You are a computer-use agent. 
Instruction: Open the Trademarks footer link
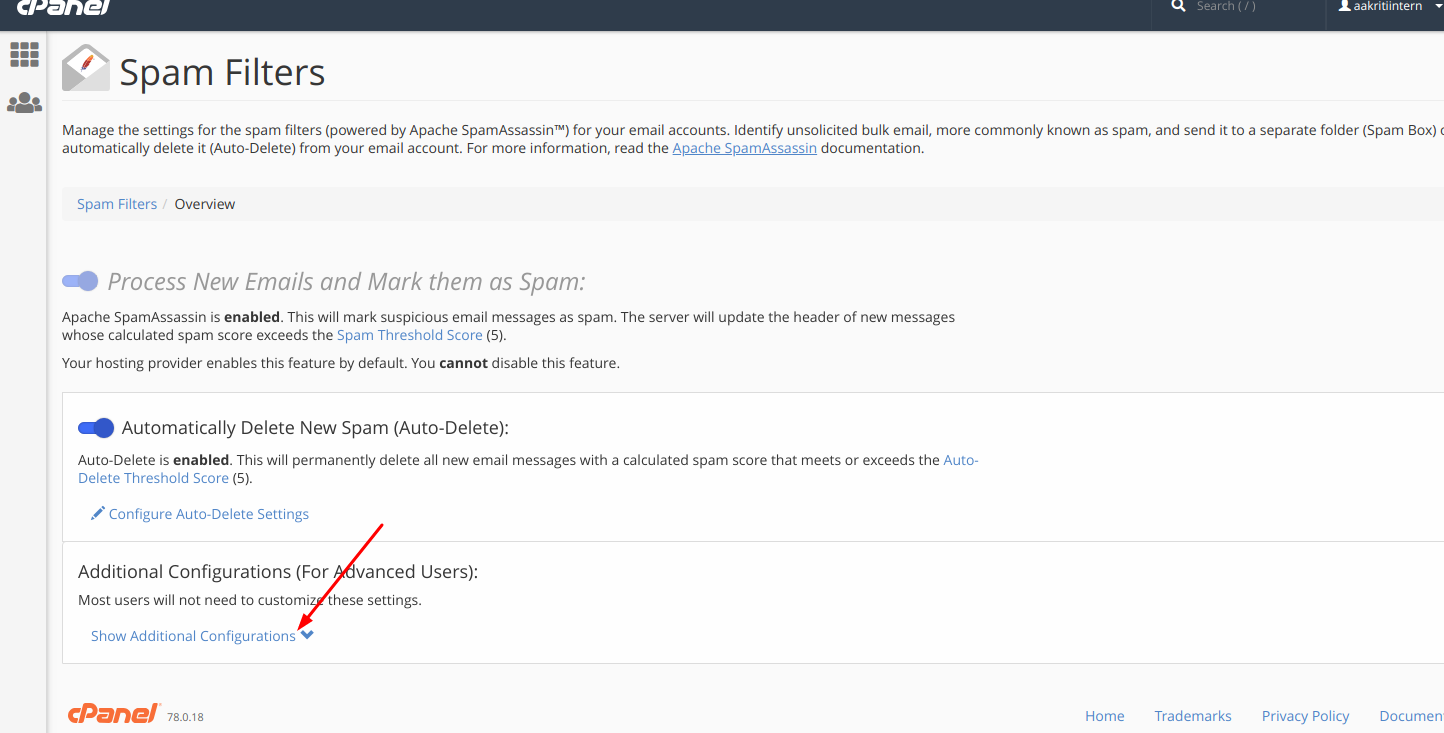pyautogui.click(x=1193, y=716)
